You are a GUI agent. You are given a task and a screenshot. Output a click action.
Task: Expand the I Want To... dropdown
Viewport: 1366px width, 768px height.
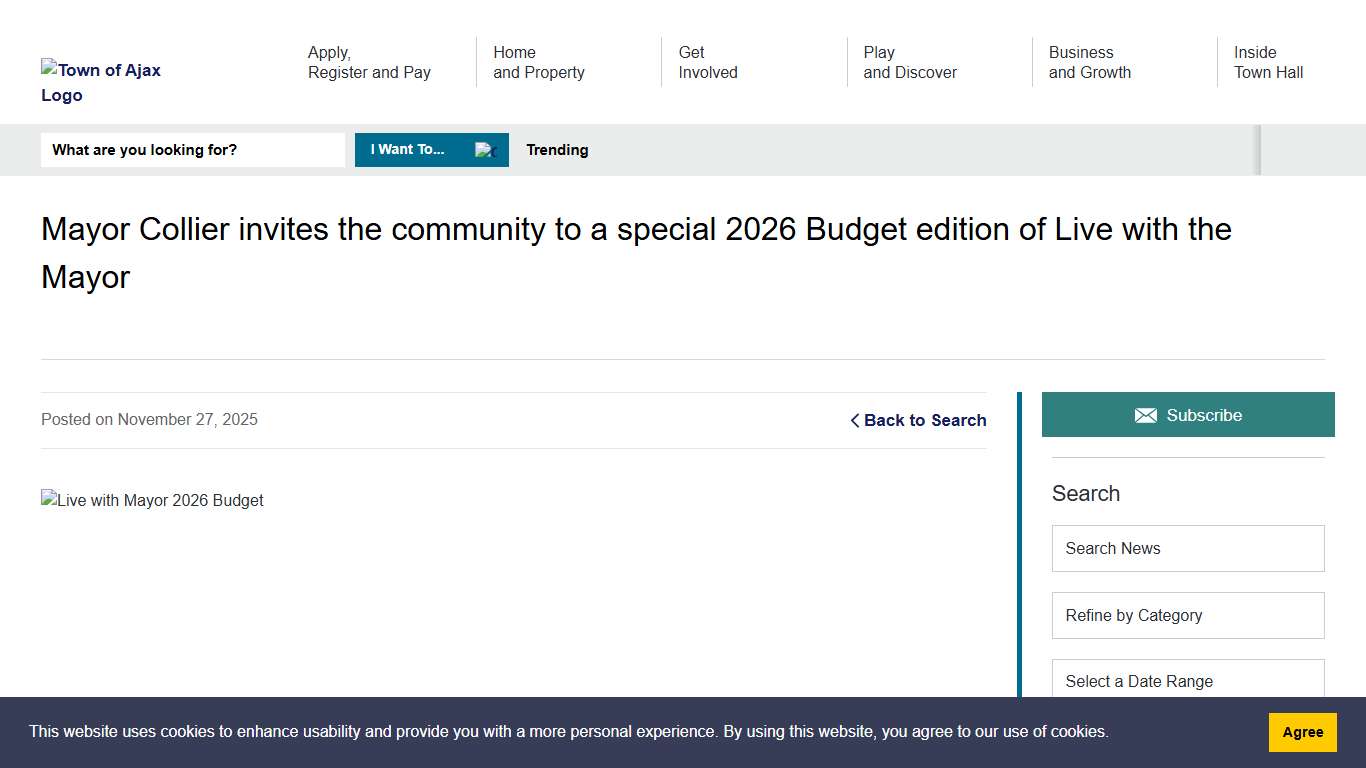pos(408,150)
